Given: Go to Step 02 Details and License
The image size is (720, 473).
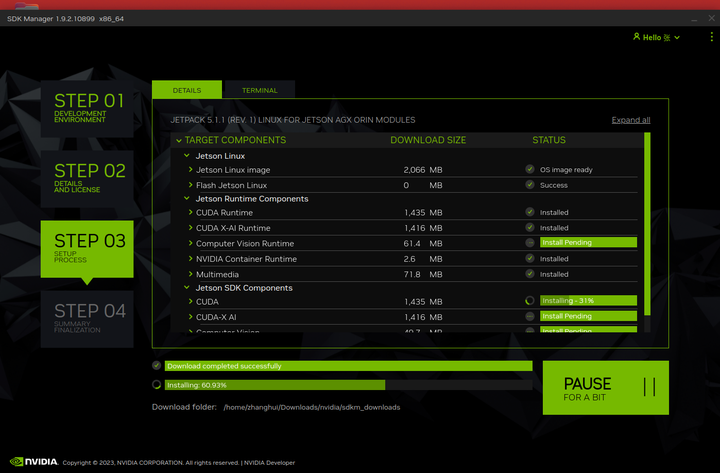Looking at the screenshot, I should [87, 179].
